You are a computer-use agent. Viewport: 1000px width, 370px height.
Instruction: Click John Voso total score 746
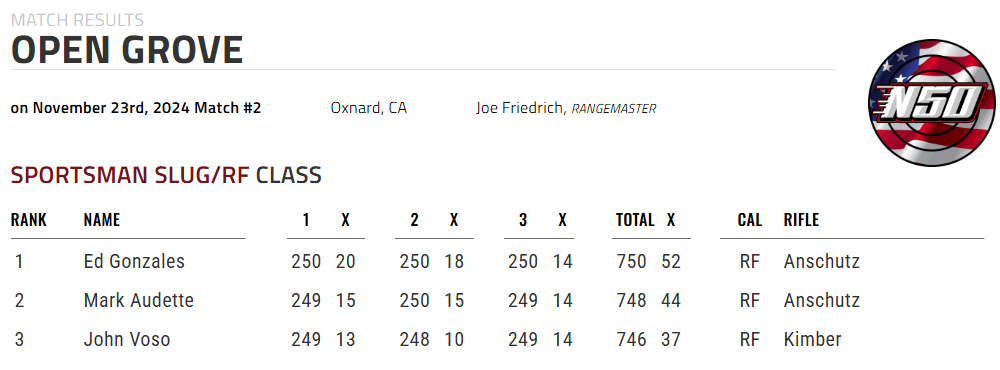click(x=631, y=339)
